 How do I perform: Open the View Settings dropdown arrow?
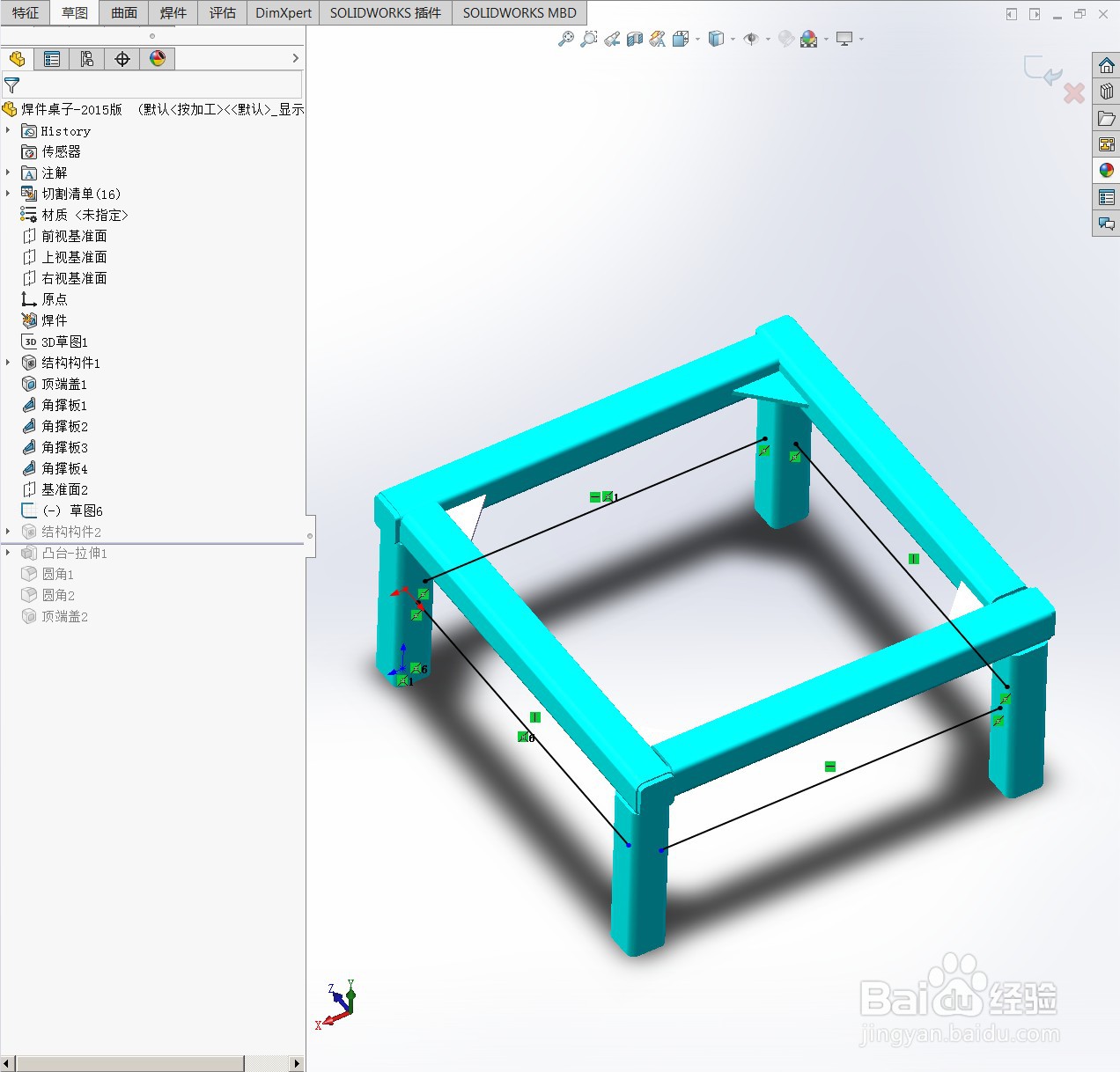click(x=861, y=39)
